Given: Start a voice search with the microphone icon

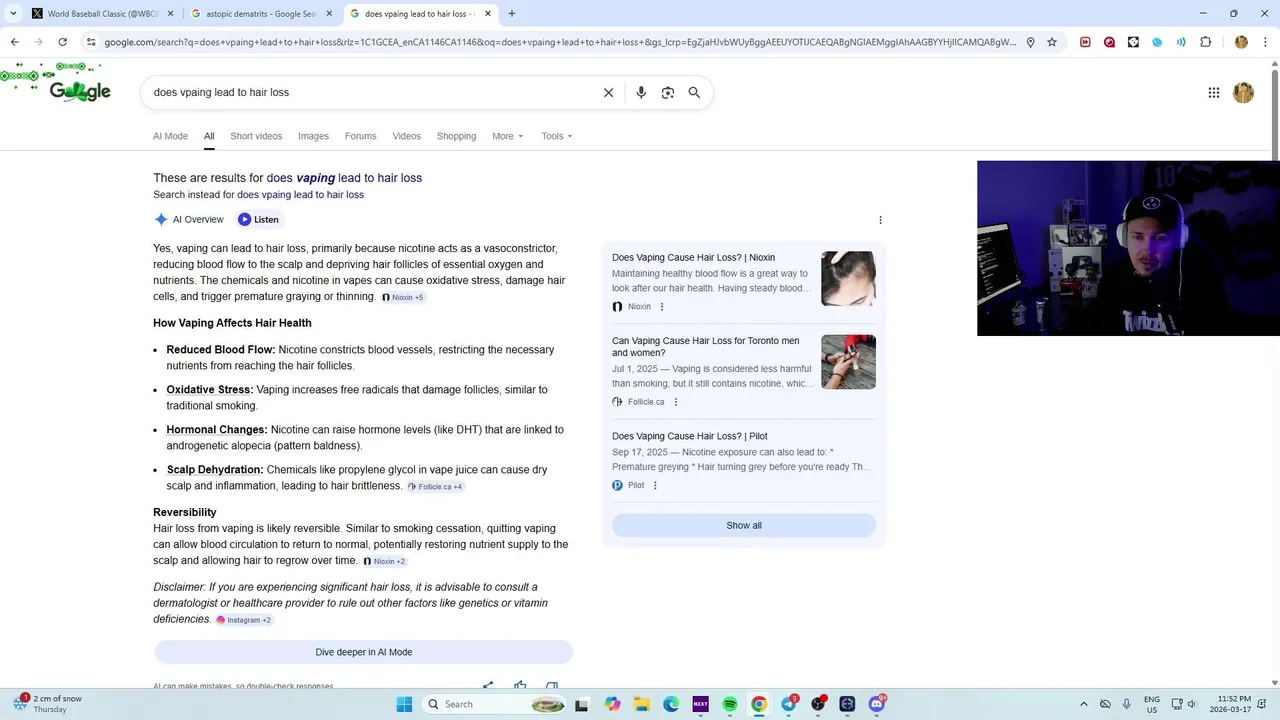Looking at the screenshot, I should [641, 92].
